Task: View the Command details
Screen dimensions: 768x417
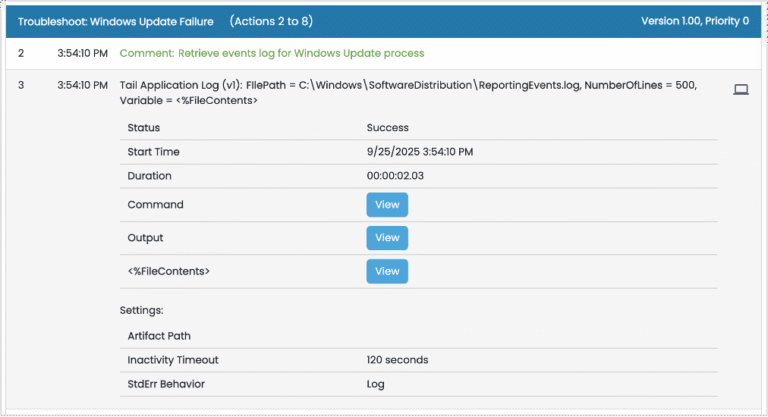Action: point(387,205)
